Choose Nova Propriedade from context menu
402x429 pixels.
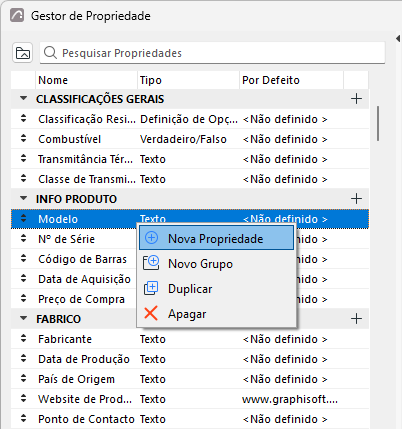point(216,238)
